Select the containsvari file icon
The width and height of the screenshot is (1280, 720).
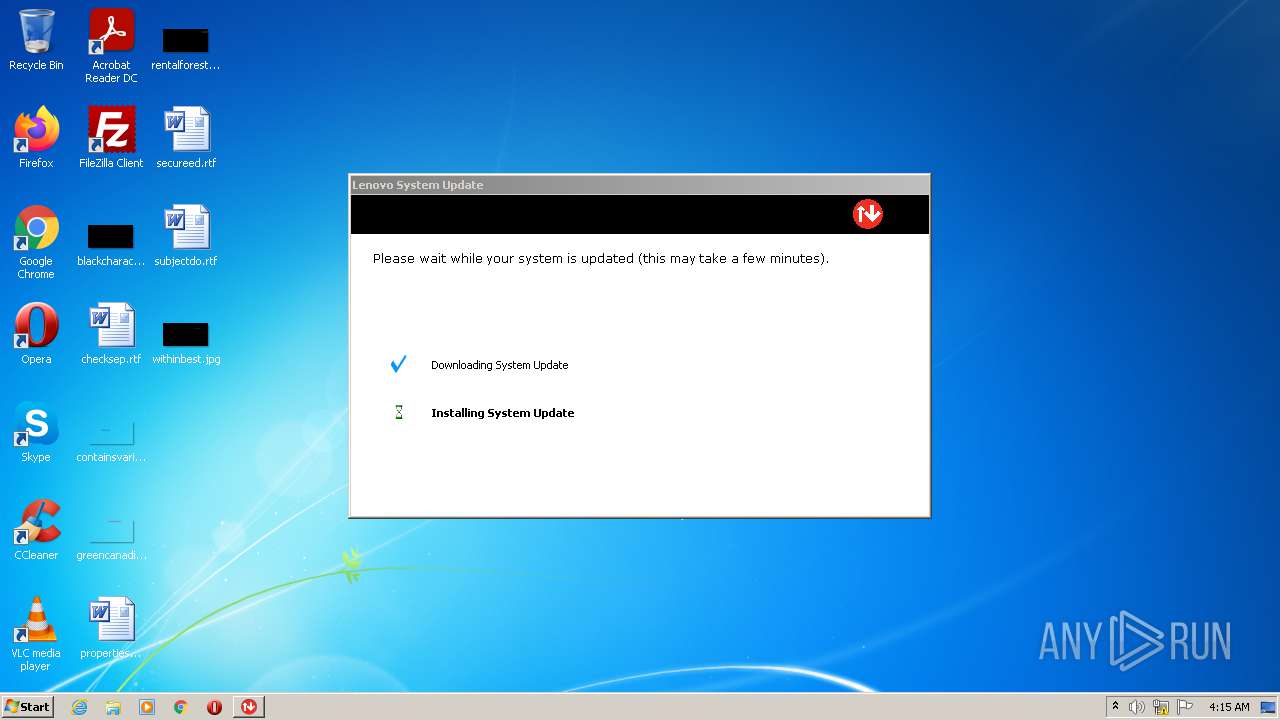(x=111, y=441)
